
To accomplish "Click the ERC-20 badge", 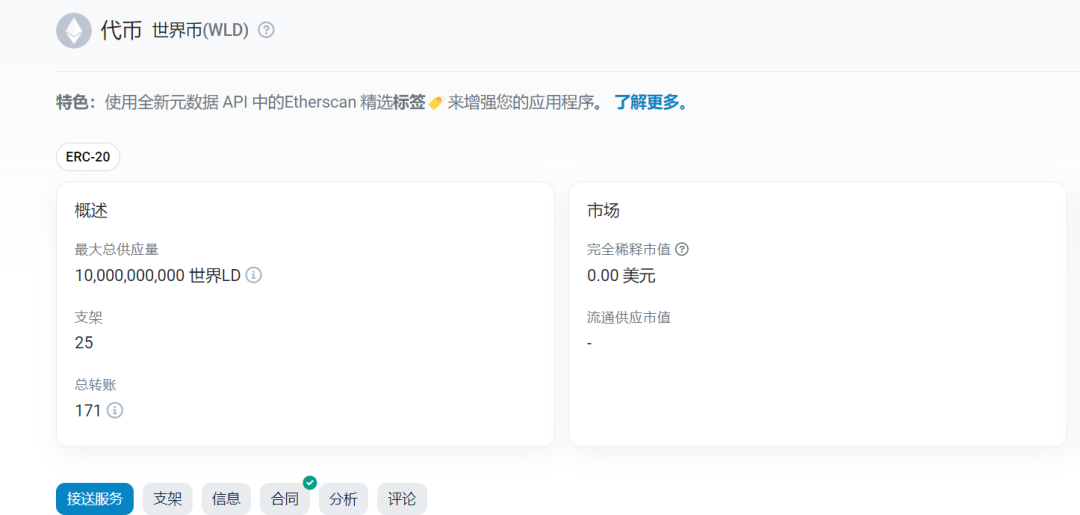I will pos(88,157).
